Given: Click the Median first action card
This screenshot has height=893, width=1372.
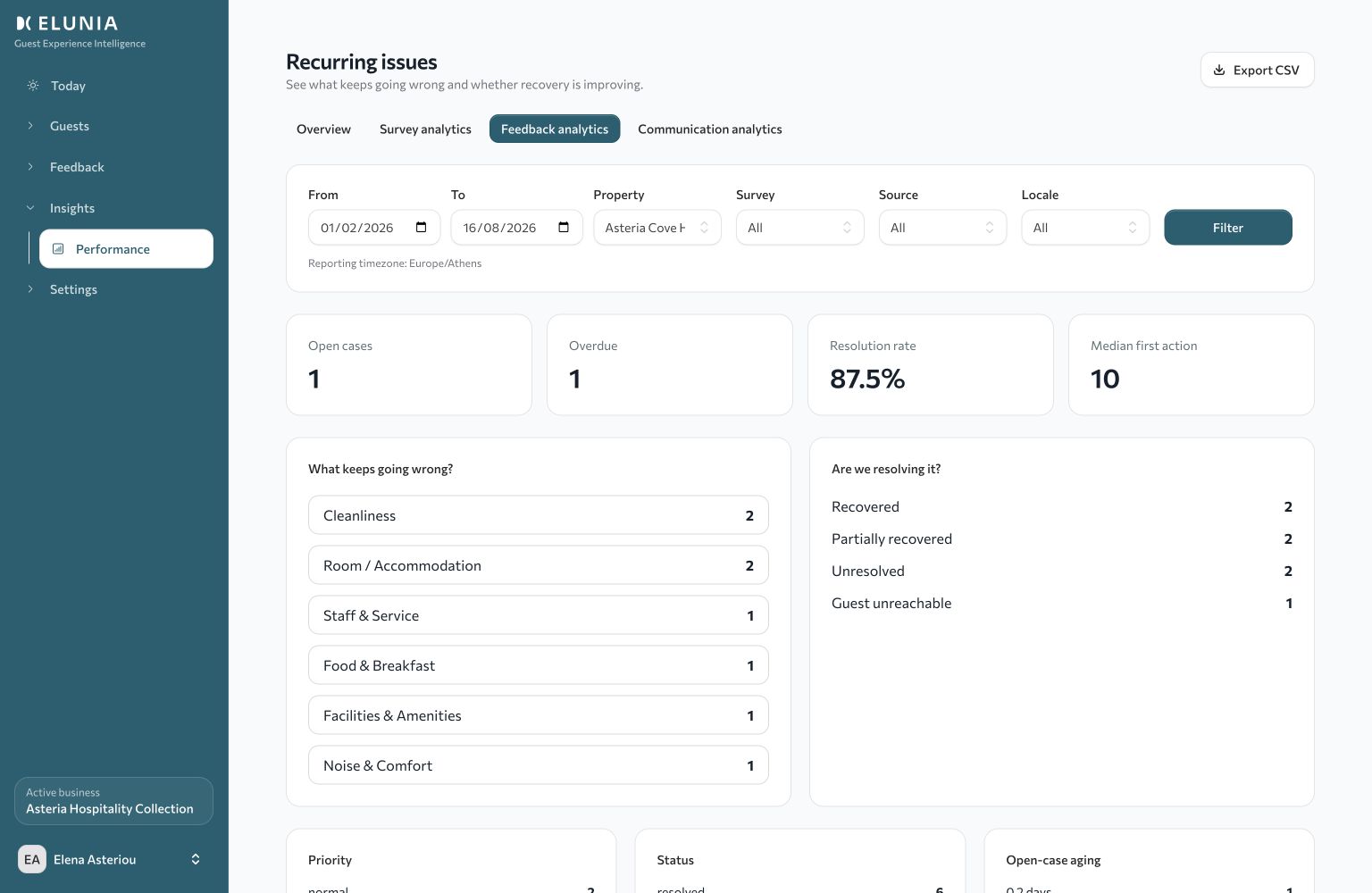Looking at the screenshot, I should point(1192,364).
